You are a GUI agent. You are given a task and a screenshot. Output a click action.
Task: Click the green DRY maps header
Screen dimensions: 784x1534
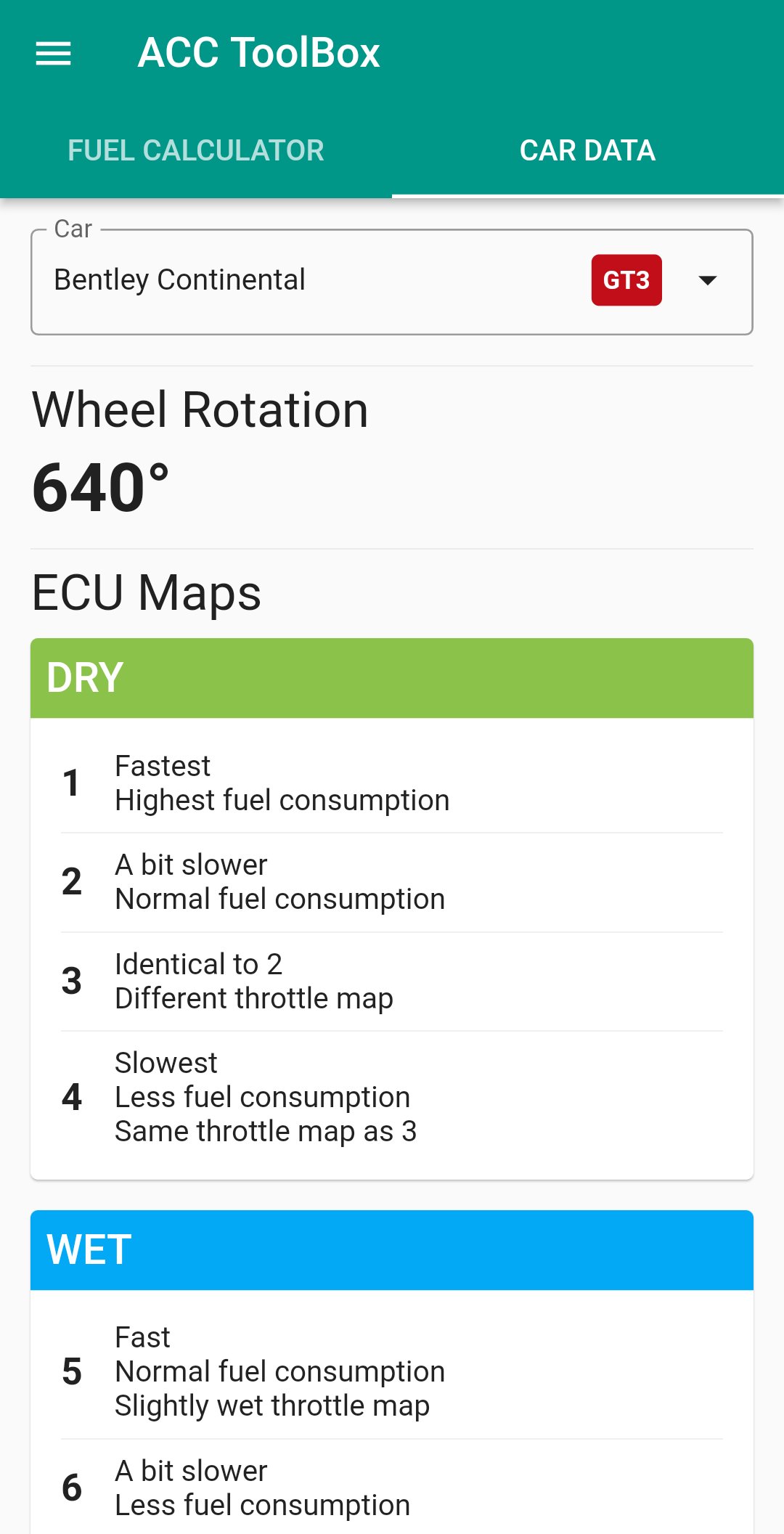click(x=392, y=678)
